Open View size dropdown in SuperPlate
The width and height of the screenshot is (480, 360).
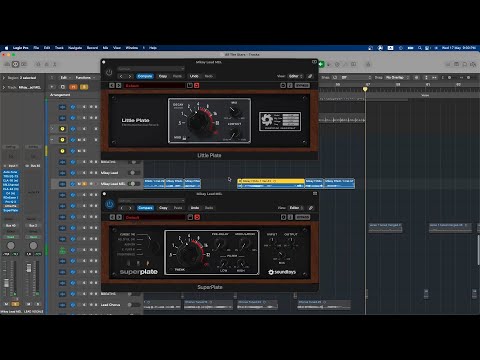point(296,208)
